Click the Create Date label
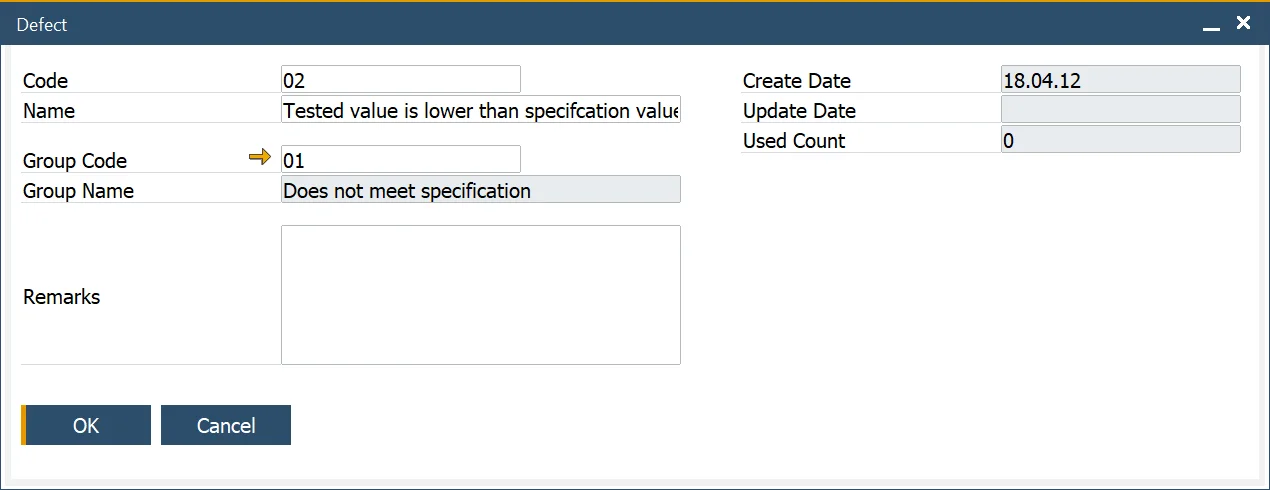1270x490 pixels. [797, 81]
